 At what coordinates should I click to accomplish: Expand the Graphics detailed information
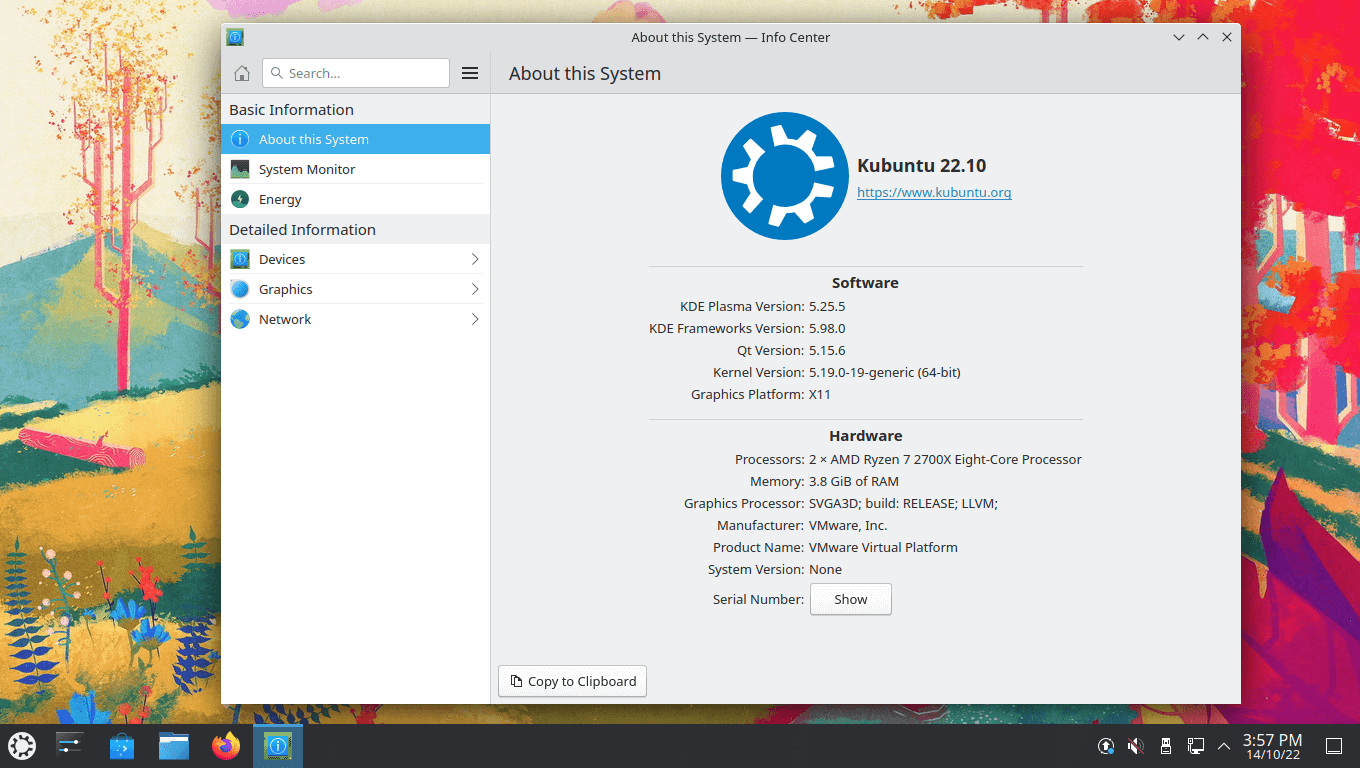pyautogui.click(x=477, y=288)
